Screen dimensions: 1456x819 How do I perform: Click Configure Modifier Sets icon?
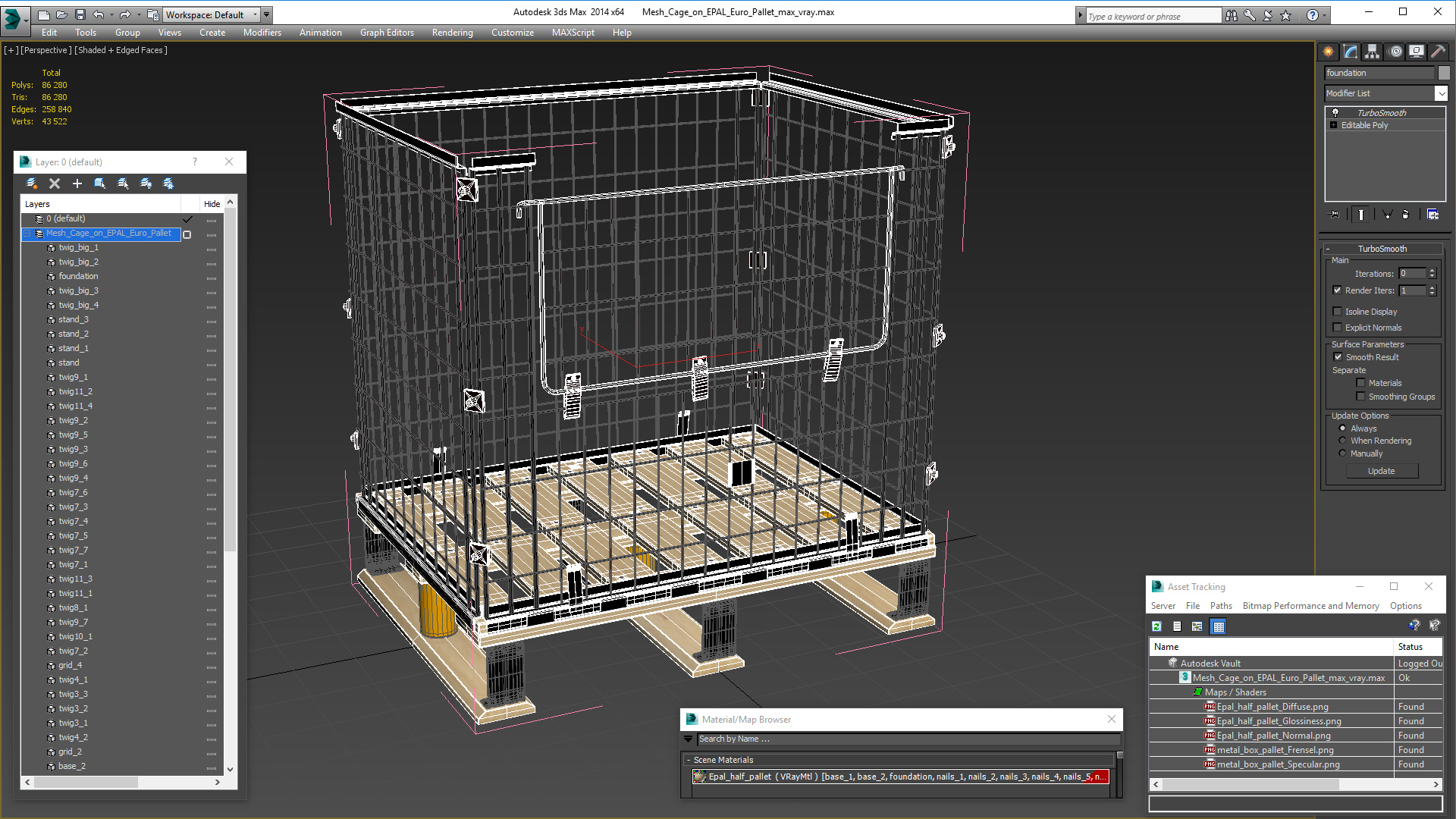(1432, 215)
